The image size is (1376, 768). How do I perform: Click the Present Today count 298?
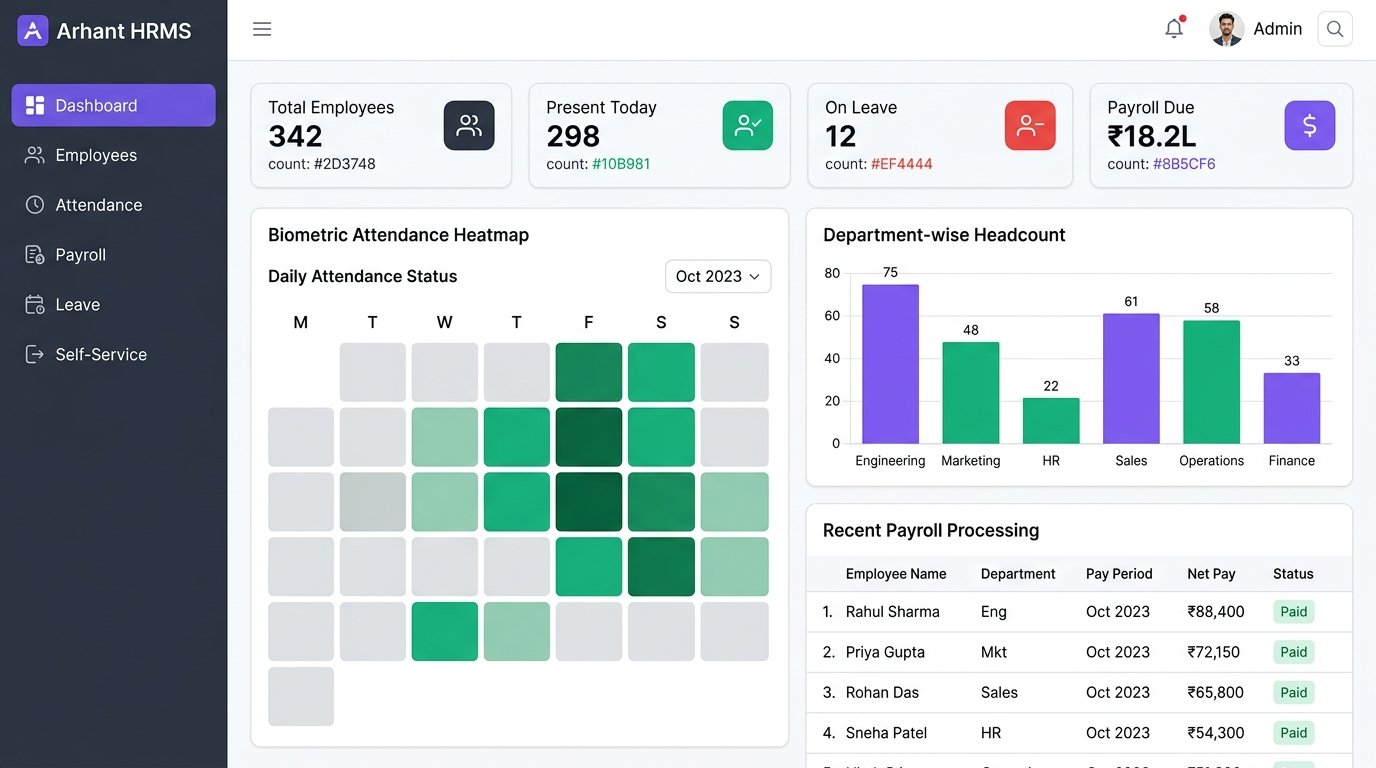[573, 136]
